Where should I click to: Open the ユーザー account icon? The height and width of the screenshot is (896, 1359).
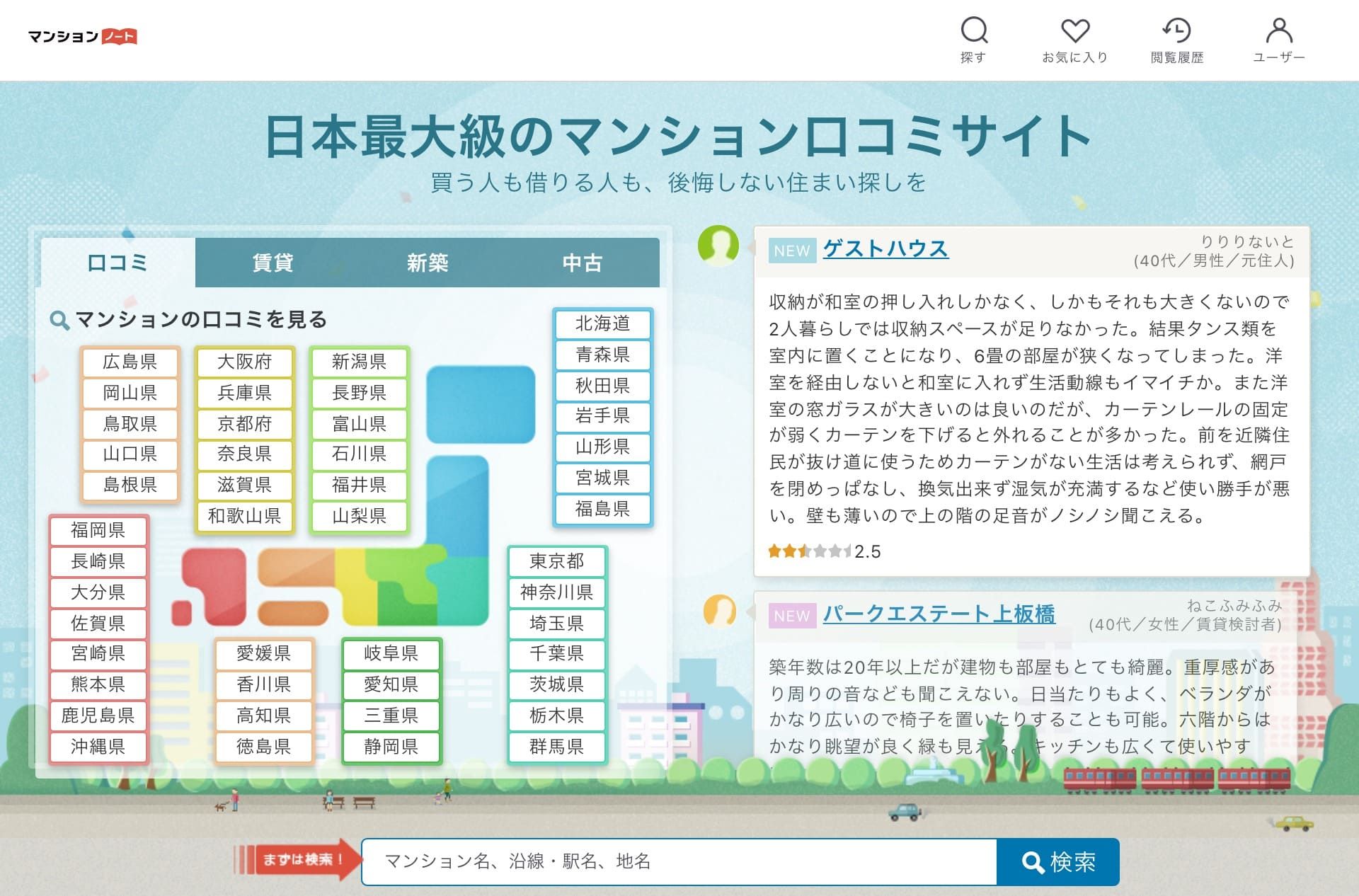(1278, 40)
